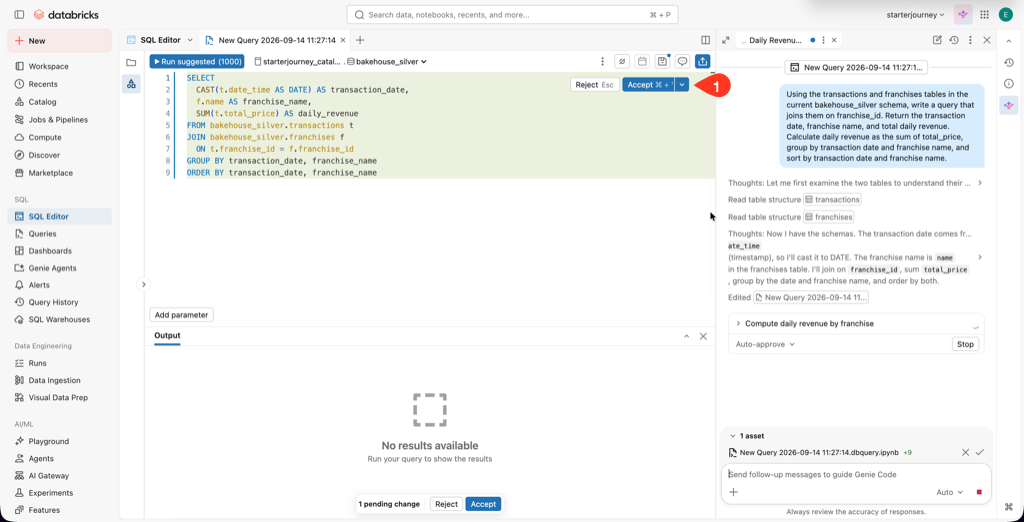Image resolution: width=1024 pixels, height=522 pixels.
Task: Discard asset change with X icon
Action: (x=965, y=452)
